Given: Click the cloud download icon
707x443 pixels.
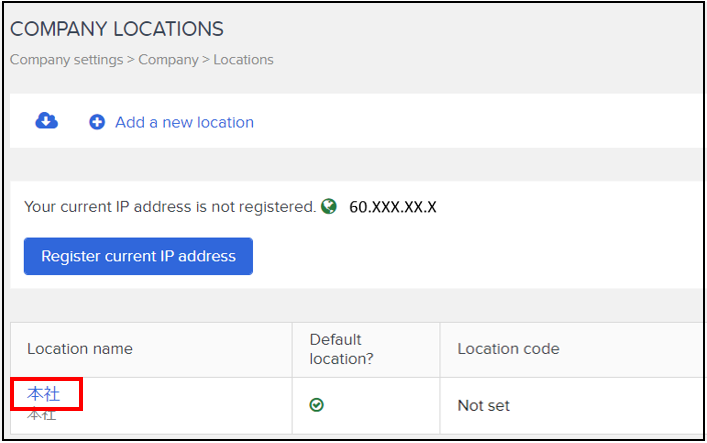Looking at the screenshot, I should (x=46, y=121).
